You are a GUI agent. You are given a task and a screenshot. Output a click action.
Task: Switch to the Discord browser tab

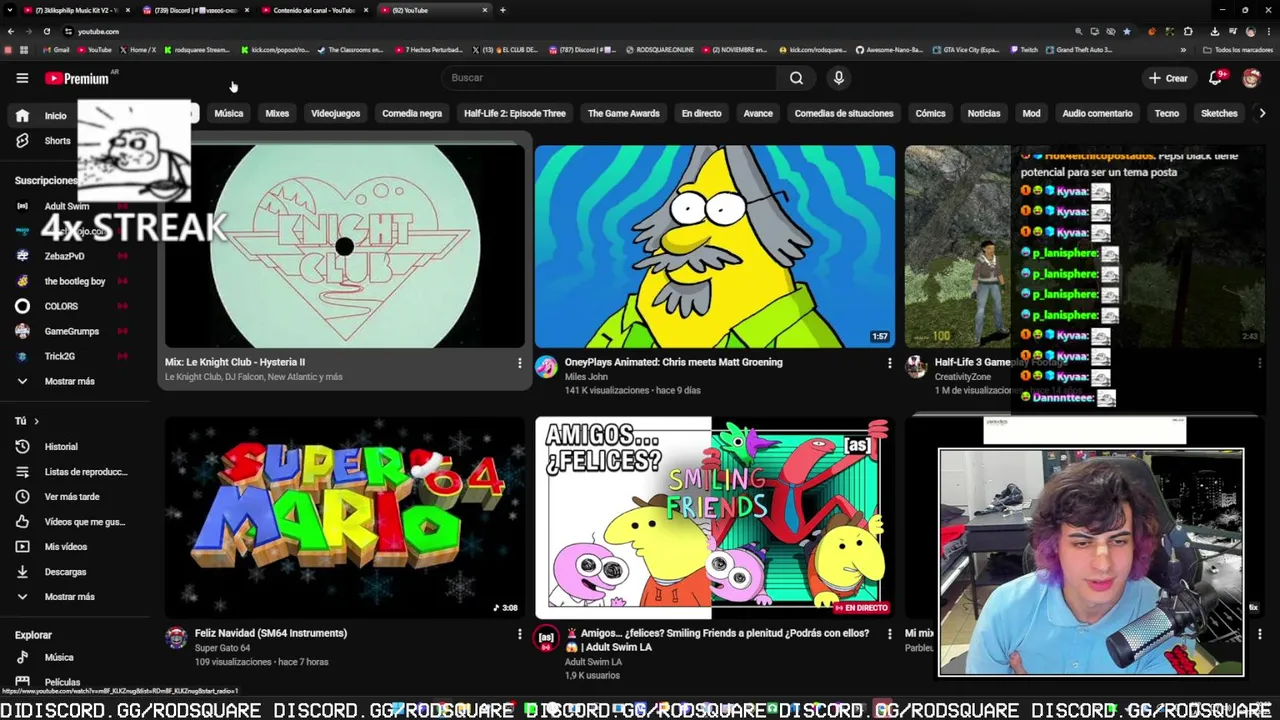coord(194,10)
